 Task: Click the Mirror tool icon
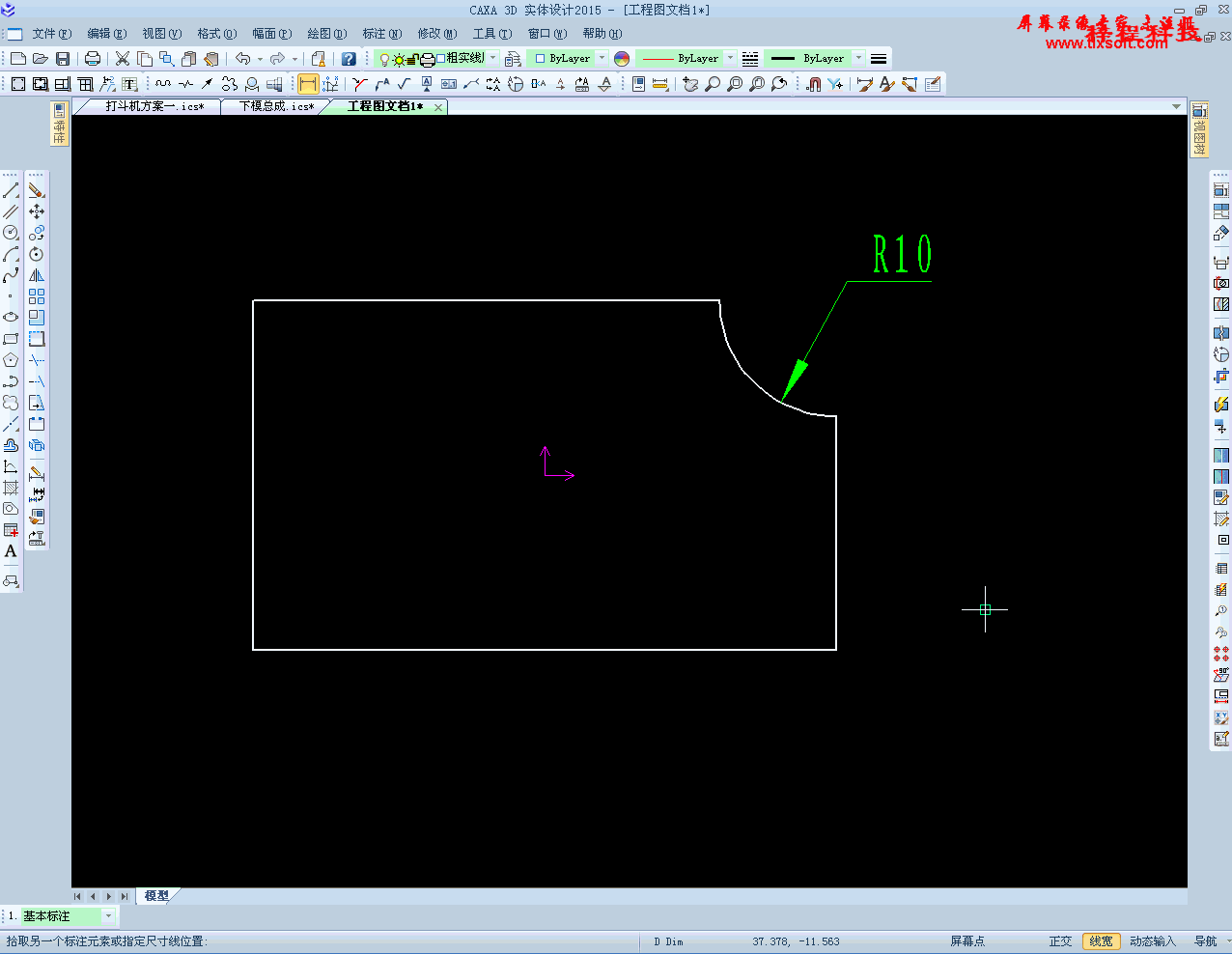click(37, 275)
